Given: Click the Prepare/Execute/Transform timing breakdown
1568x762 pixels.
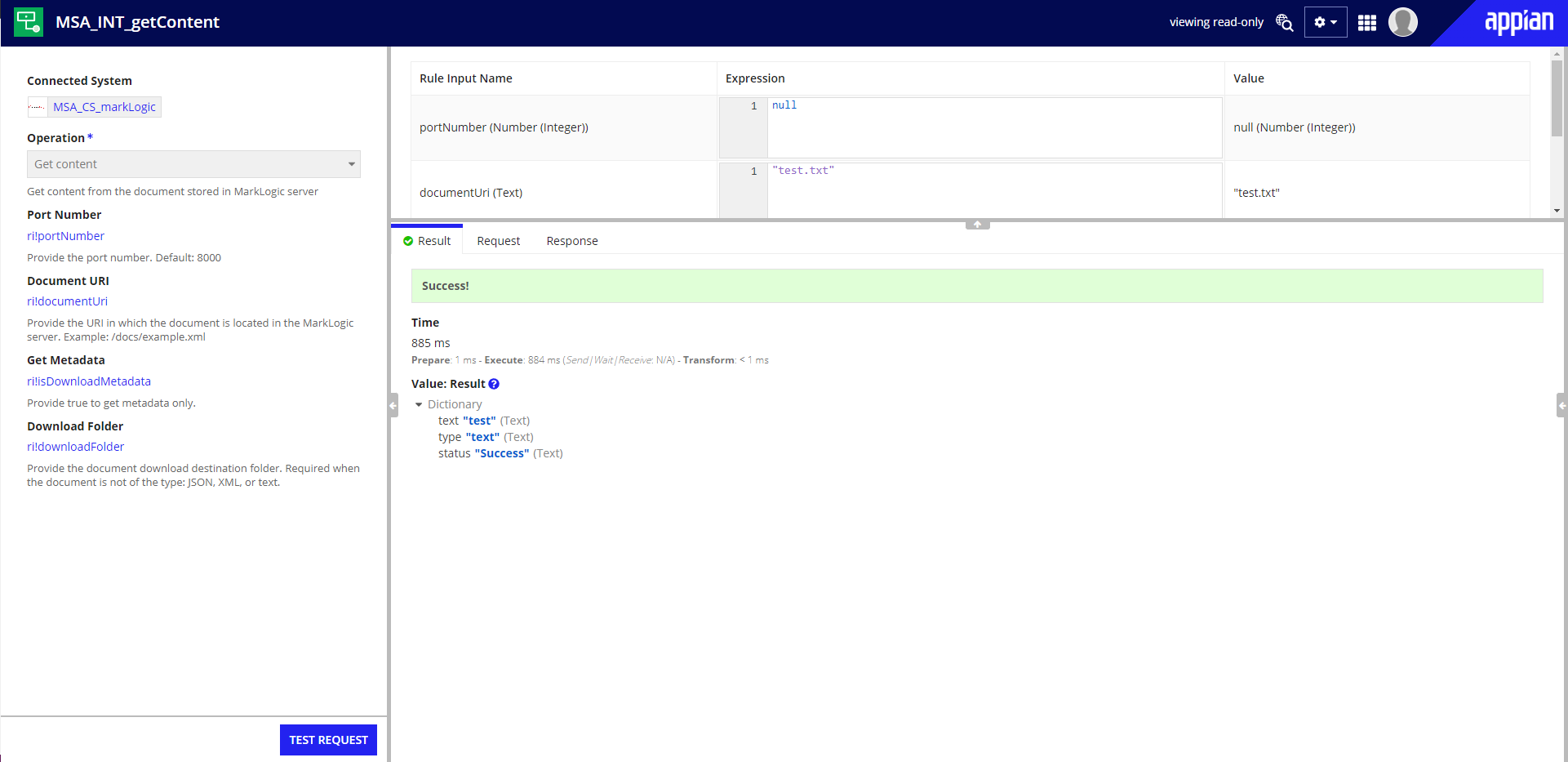Looking at the screenshot, I should click(590, 360).
